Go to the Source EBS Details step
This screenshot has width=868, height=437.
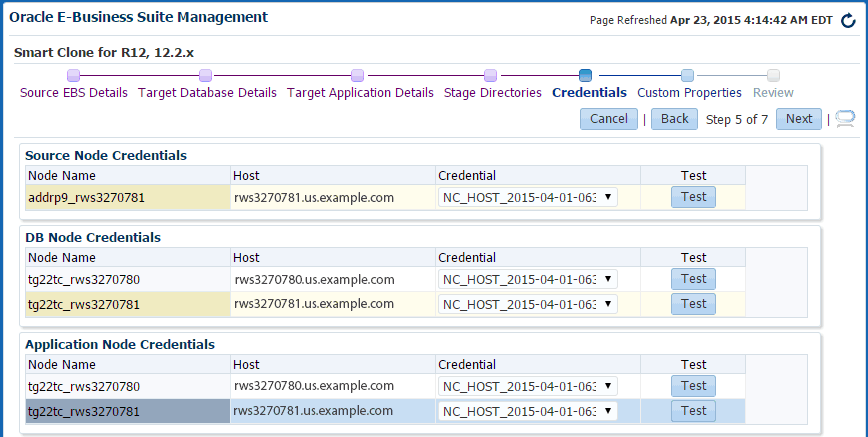(74, 92)
